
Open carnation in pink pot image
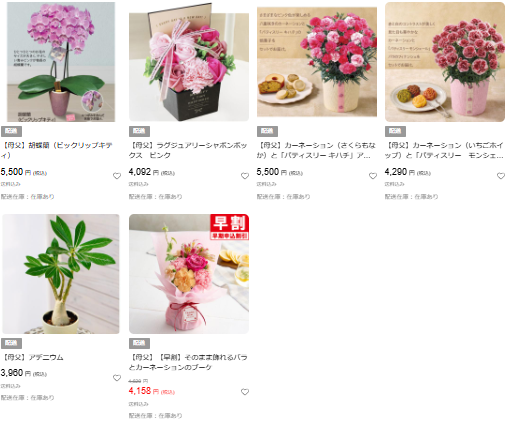point(445,62)
